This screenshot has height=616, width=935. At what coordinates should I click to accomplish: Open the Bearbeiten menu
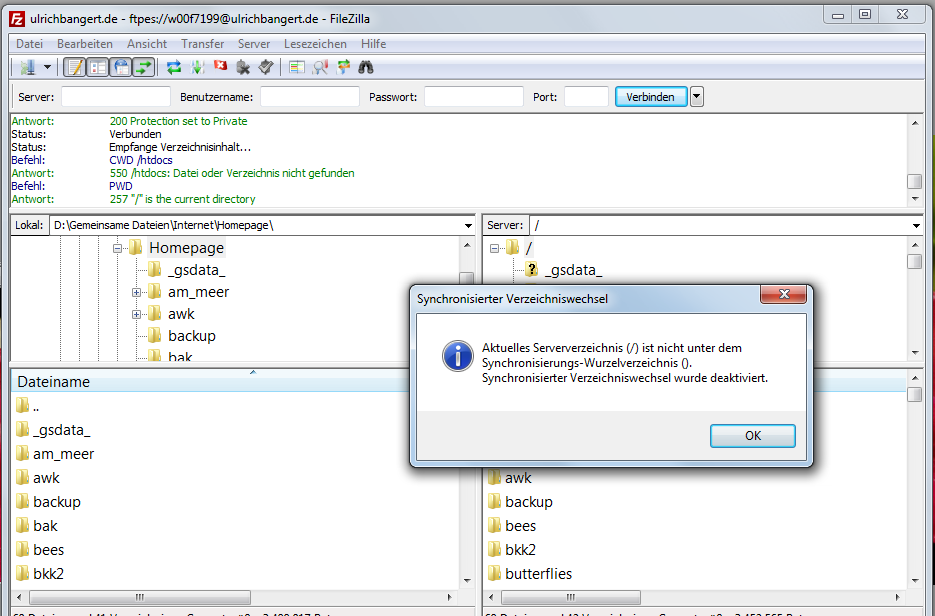pos(85,44)
